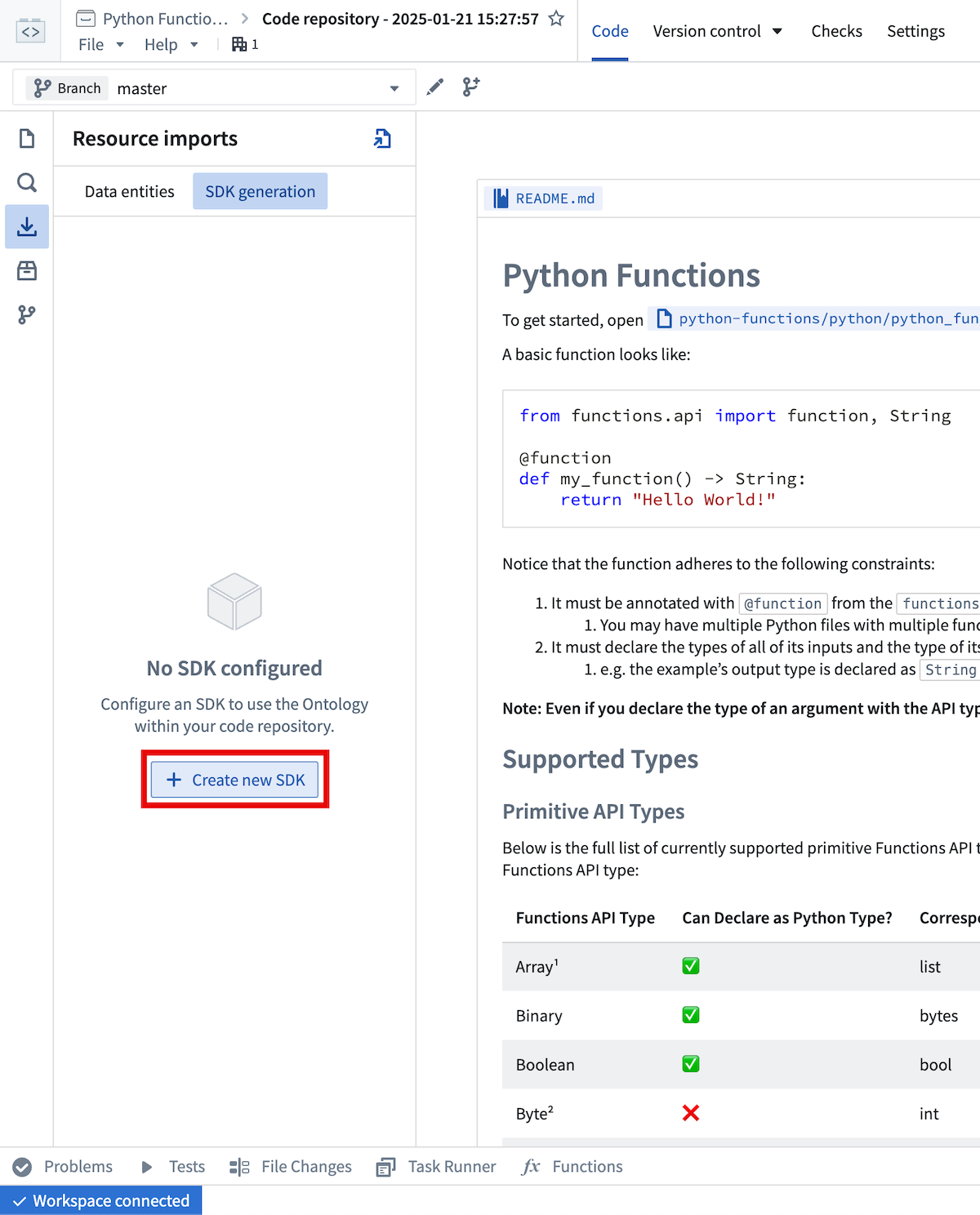The width and height of the screenshot is (980, 1215).
Task: Select the Resource imports sidebar icon
Action: coord(27,226)
